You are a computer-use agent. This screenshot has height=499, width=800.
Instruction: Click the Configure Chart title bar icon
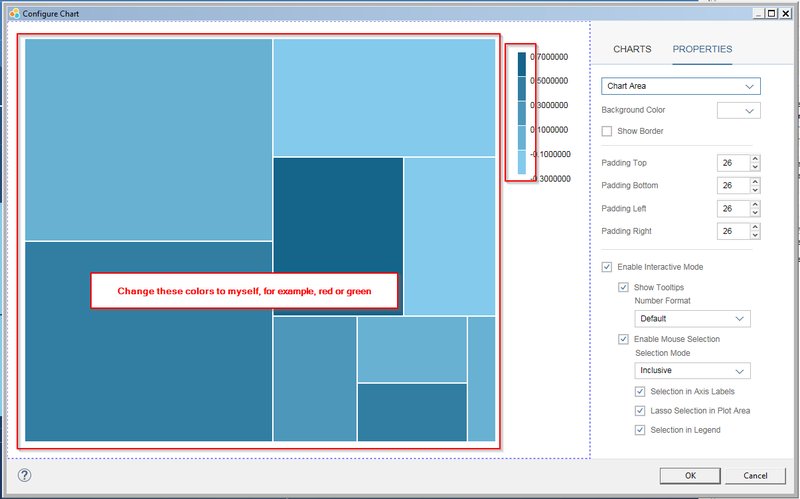(14, 14)
